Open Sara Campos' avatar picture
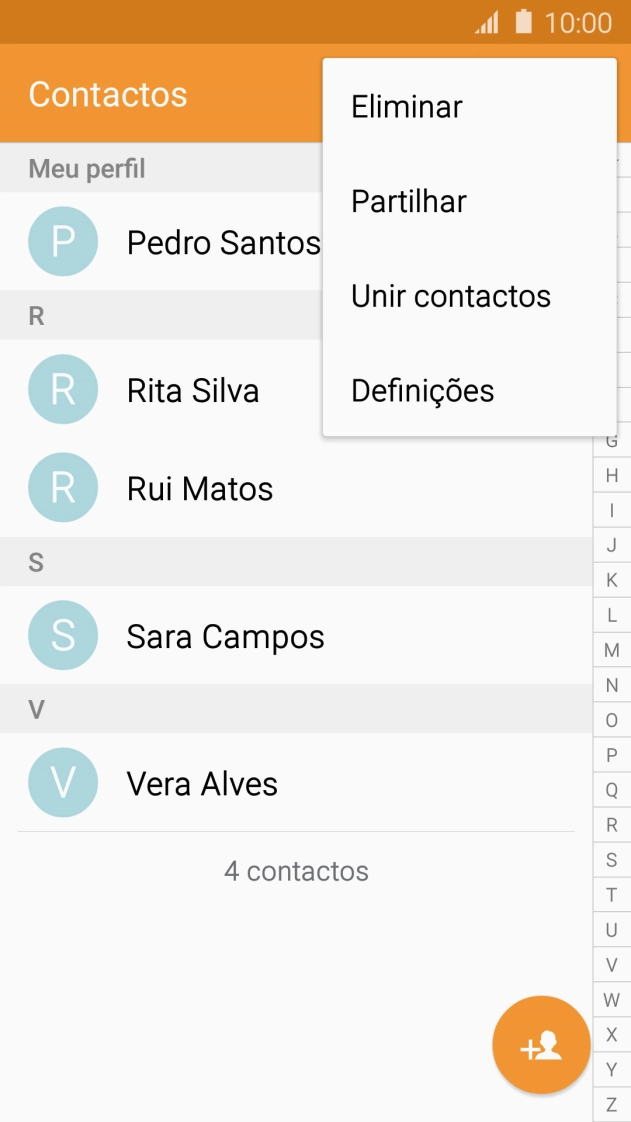 pyautogui.click(x=63, y=636)
